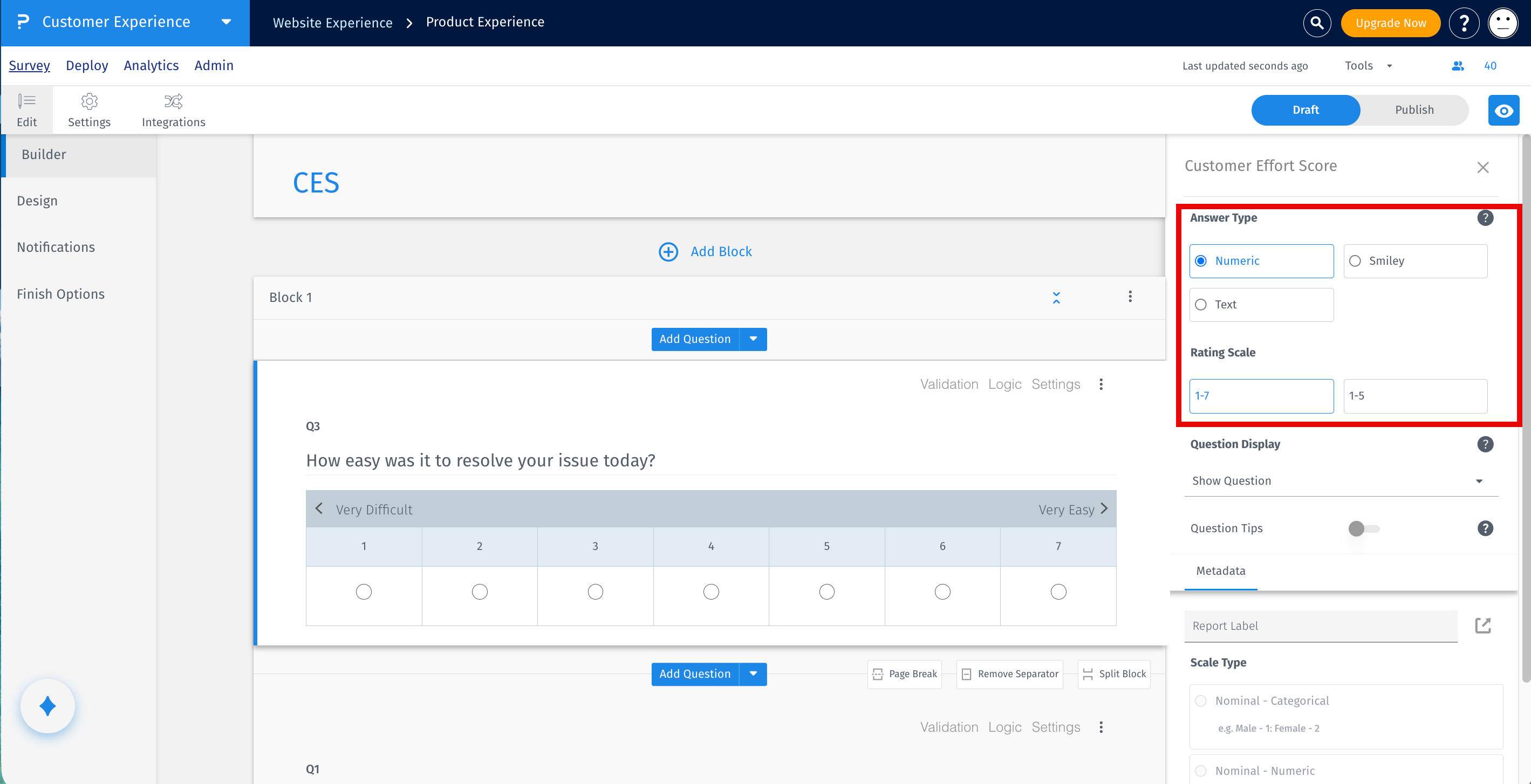Open Q3 Validation link
The height and width of the screenshot is (784, 1531).
[x=948, y=384]
